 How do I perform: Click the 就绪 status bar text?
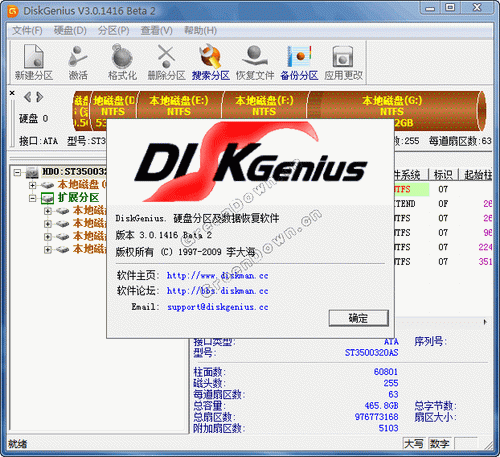tap(18, 444)
